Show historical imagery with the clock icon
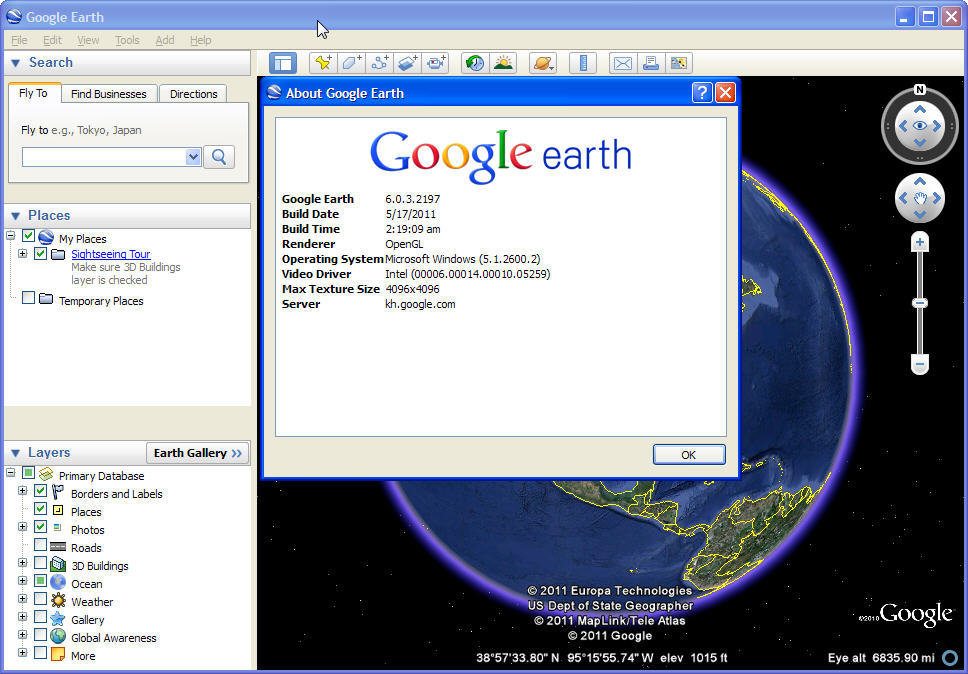The image size is (968, 674). coord(472,62)
